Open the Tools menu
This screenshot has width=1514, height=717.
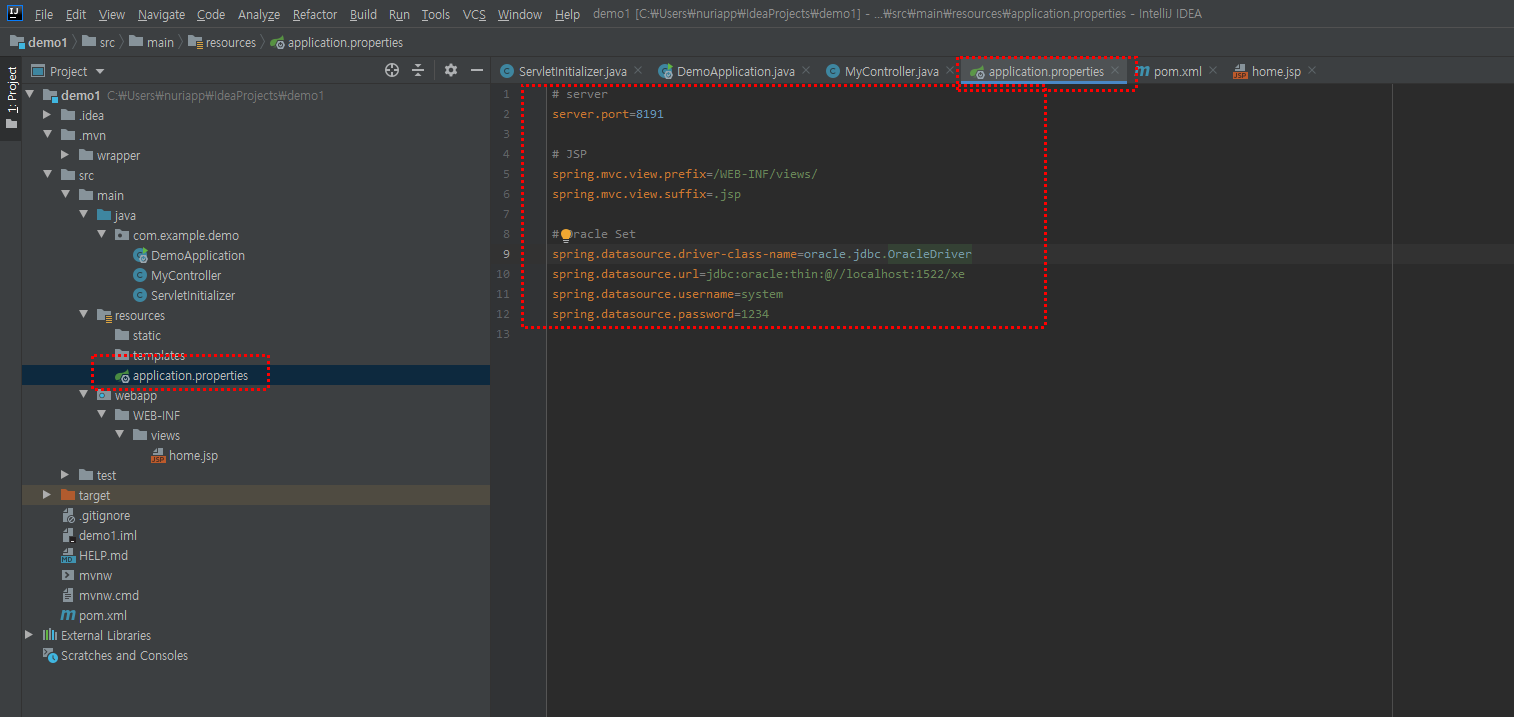tap(436, 15)
